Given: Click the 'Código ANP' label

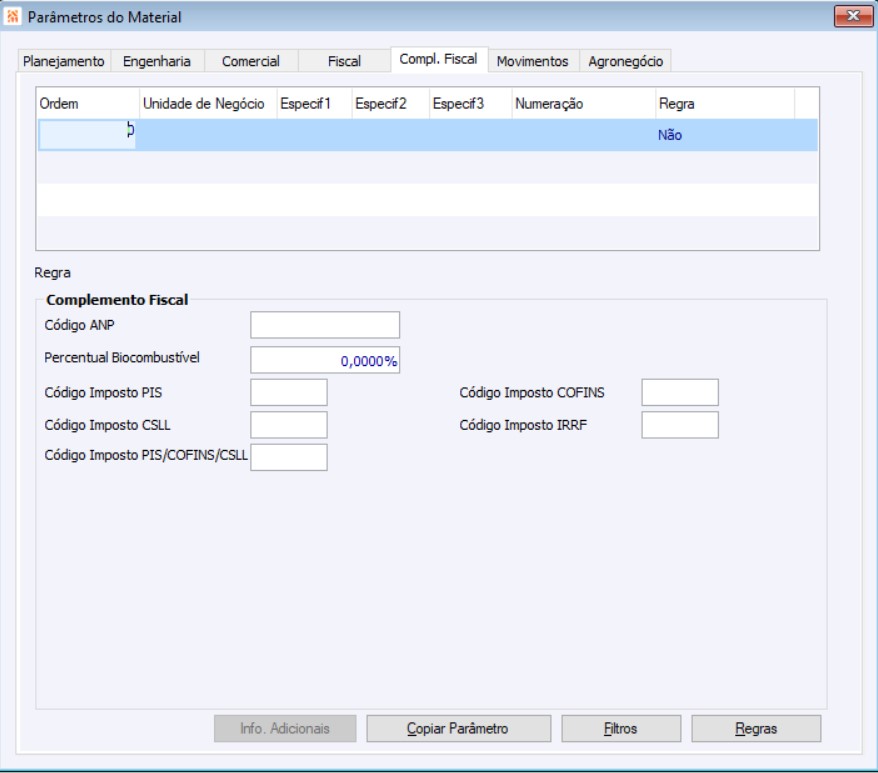Looking at the screenshot, I should [80, 325].
